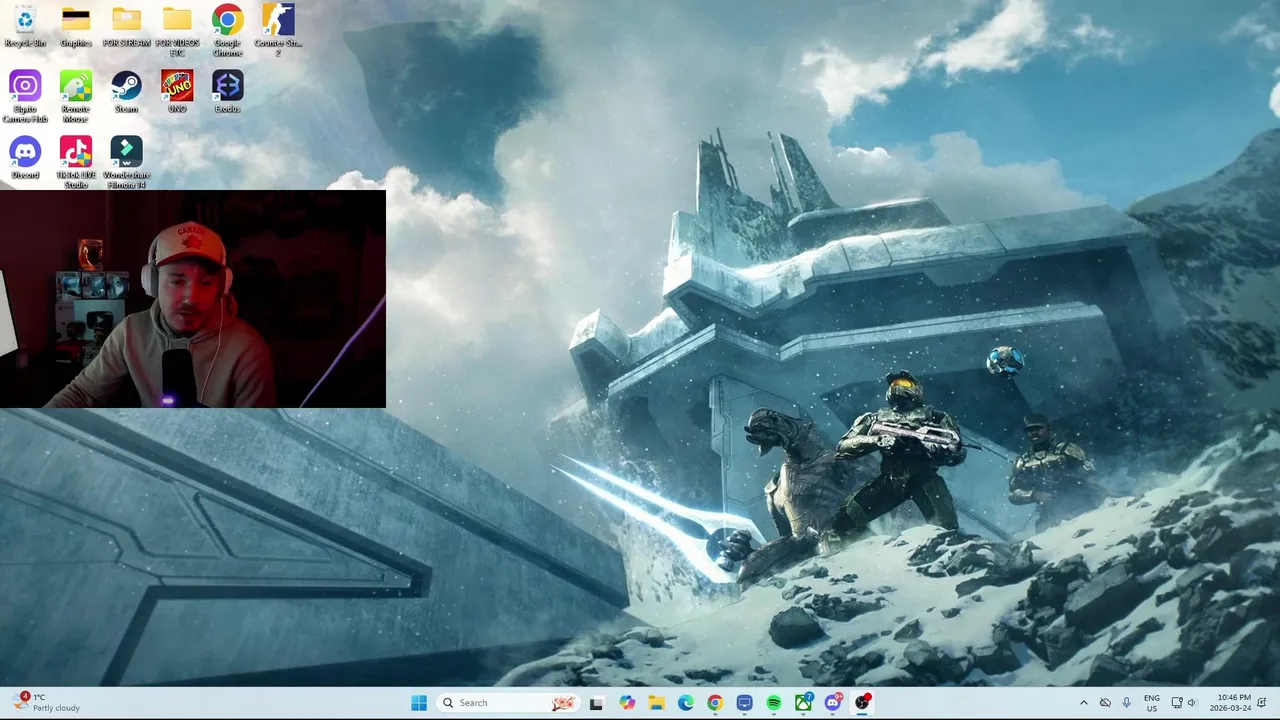This screenshot has width=1280, height=720.
Task: Open Spotify from the taskbar
Action: [x=774, y=703]
